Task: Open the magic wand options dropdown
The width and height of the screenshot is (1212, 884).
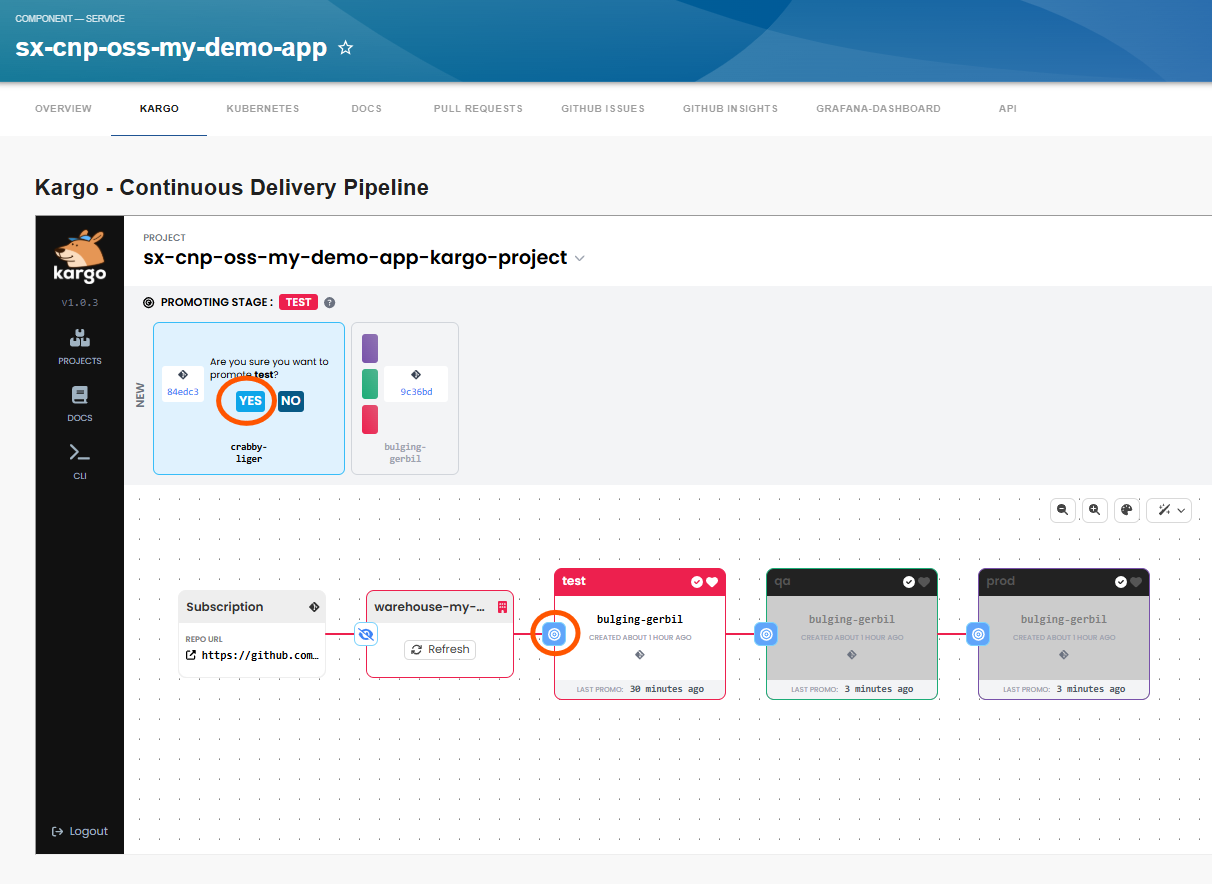Action: coord(1170,510)
